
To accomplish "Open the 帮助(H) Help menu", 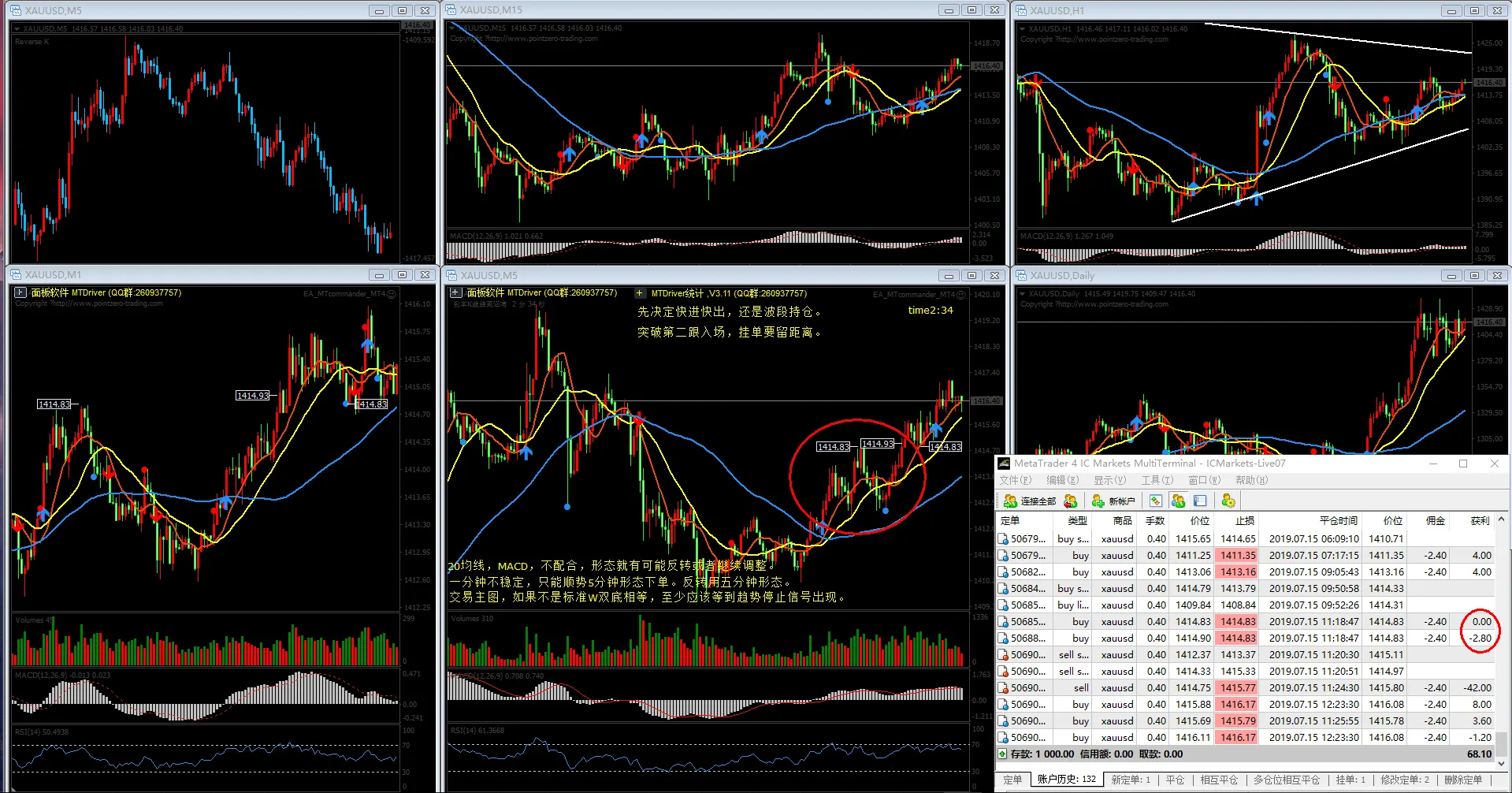I will click(x=1251, y=480).
